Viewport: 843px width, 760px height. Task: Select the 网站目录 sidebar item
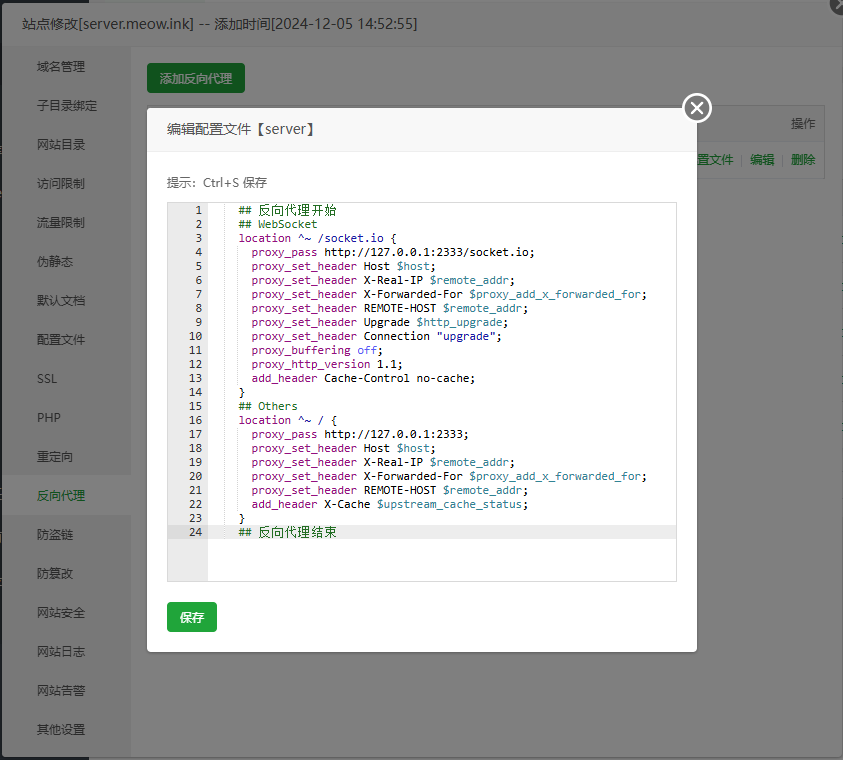pos(61,145)
